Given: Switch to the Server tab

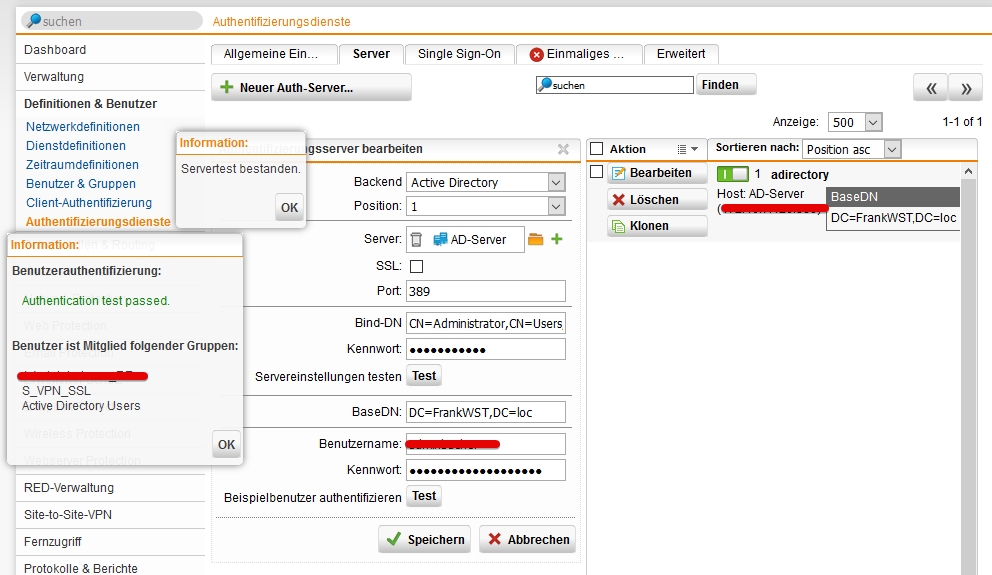Looking at the screenshot, I should pyautogui.click(x=371, y=54).
